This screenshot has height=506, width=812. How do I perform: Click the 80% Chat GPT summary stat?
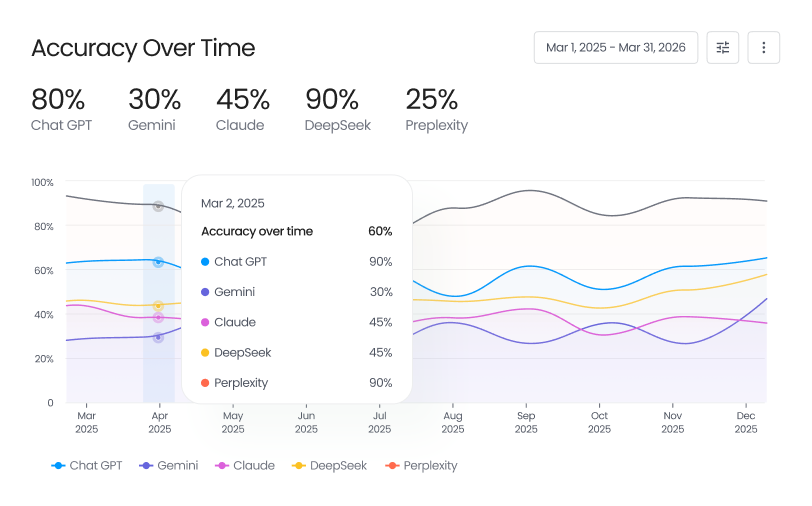pyautogui.click(x=61, y=110)
